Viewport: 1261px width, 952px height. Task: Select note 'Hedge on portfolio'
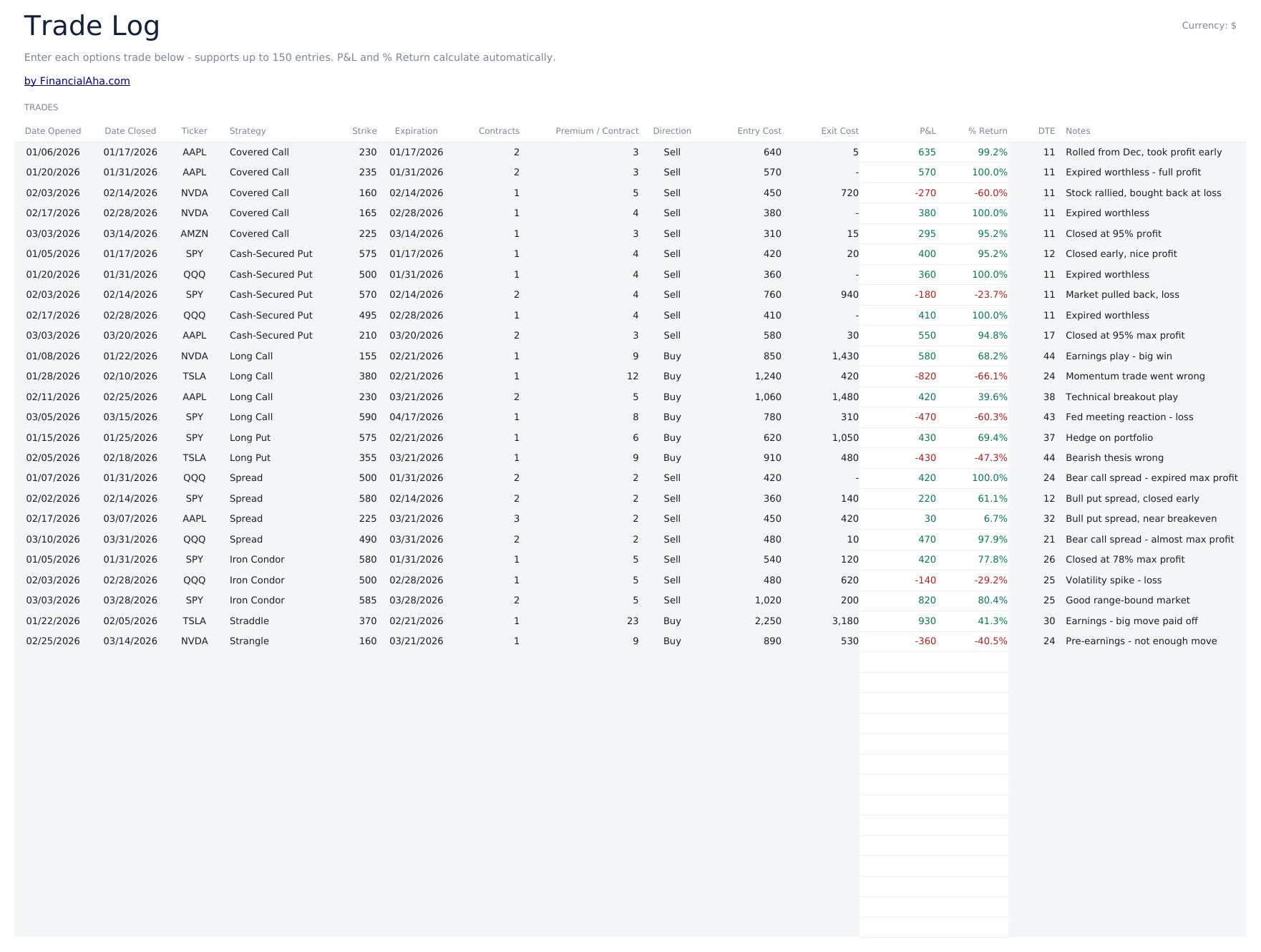pos(1109,438)
